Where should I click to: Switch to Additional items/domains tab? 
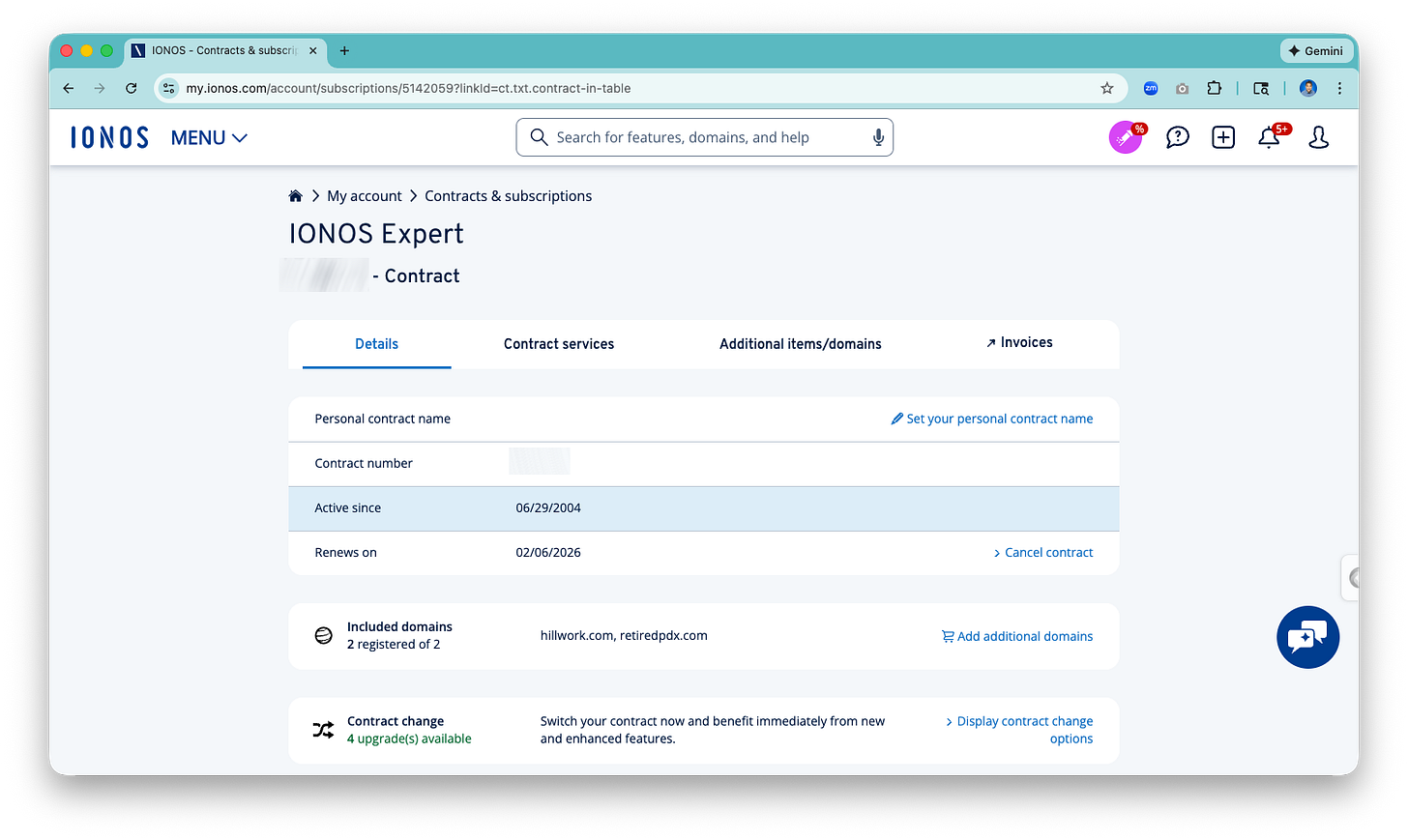[x=801, y=344]
